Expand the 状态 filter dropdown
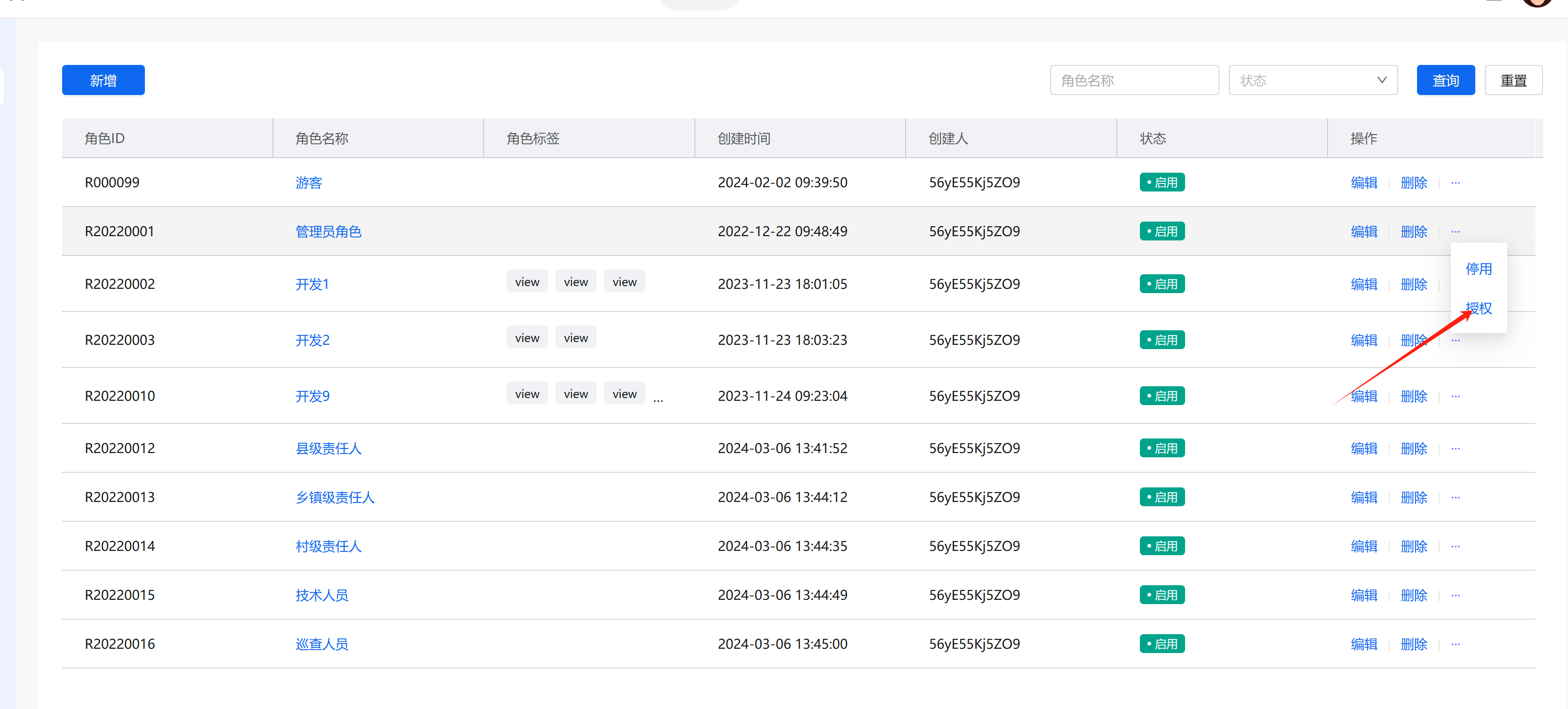Viewport: 1568px width, 709px height. click(1313, 80)
